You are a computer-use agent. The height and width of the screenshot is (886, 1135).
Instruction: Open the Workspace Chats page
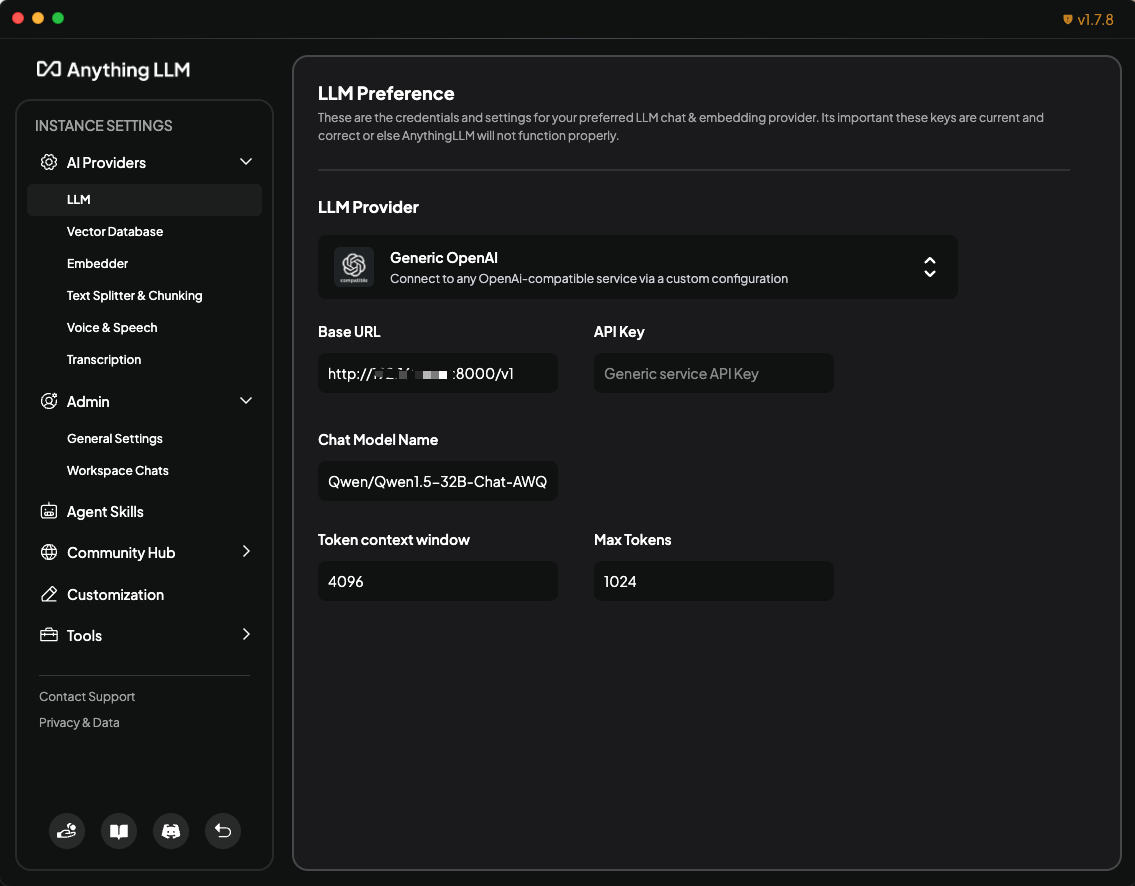(117, 470)
